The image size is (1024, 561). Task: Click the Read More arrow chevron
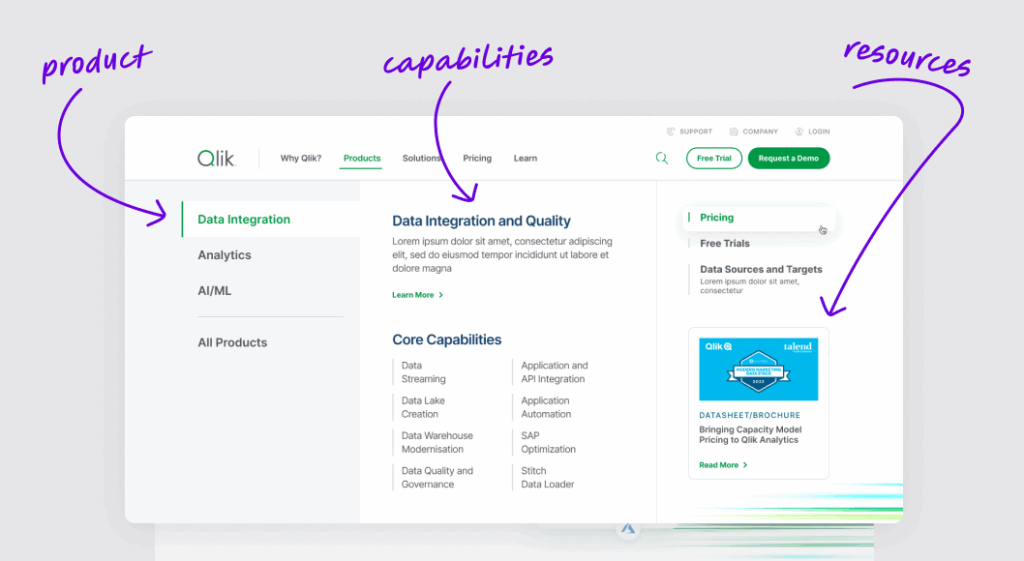[745, 465]
